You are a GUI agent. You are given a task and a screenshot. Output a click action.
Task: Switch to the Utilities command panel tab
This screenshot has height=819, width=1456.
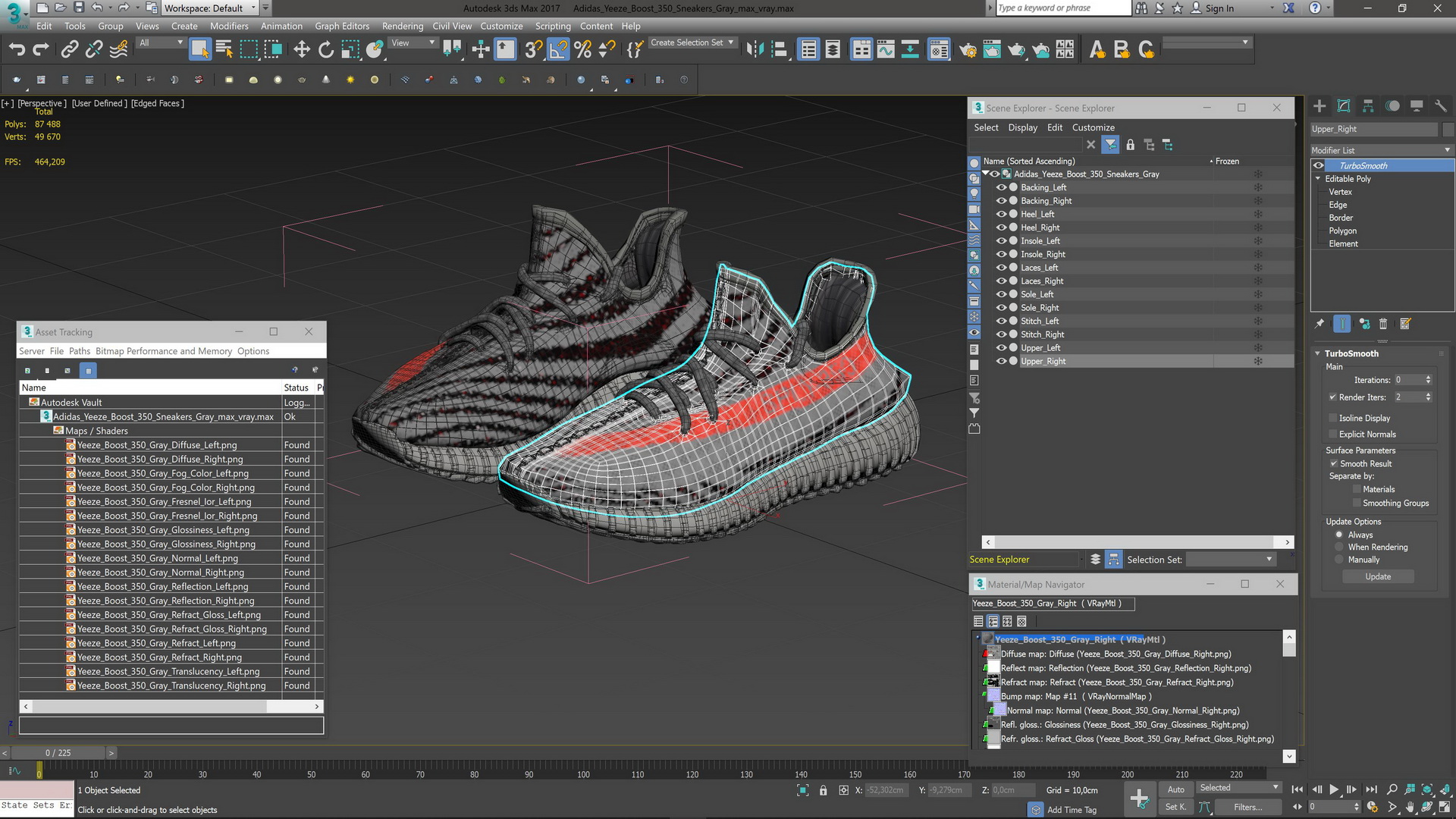tap(1441, 106)
